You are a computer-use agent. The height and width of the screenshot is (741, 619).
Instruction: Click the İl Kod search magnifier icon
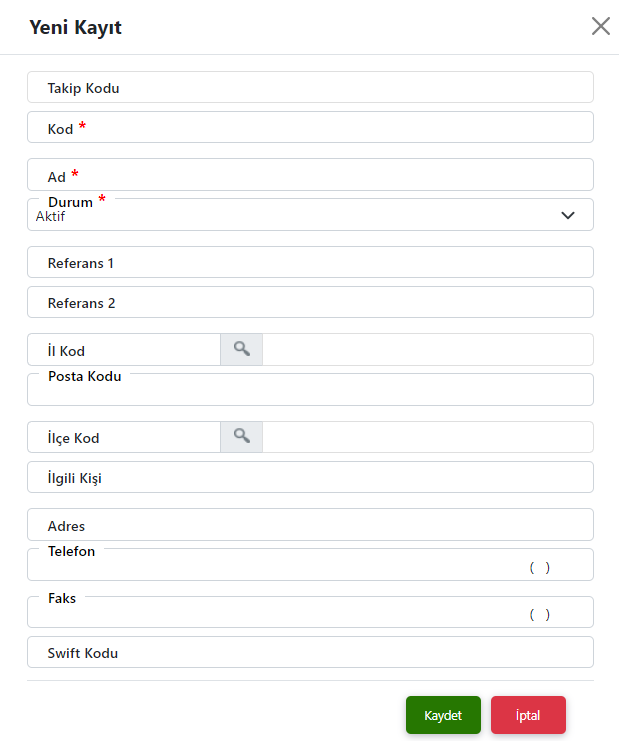241,349
